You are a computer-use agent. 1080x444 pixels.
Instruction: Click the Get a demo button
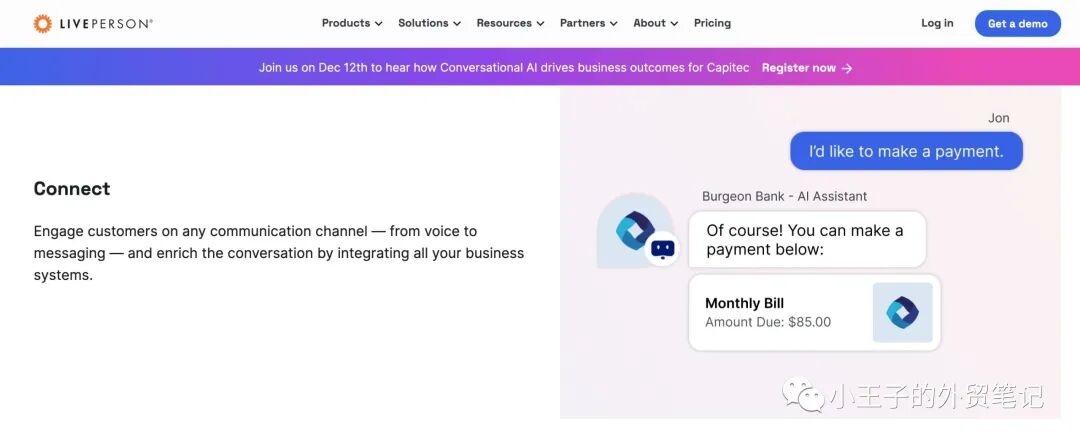pyautogui.click(x=1017, y=23)
